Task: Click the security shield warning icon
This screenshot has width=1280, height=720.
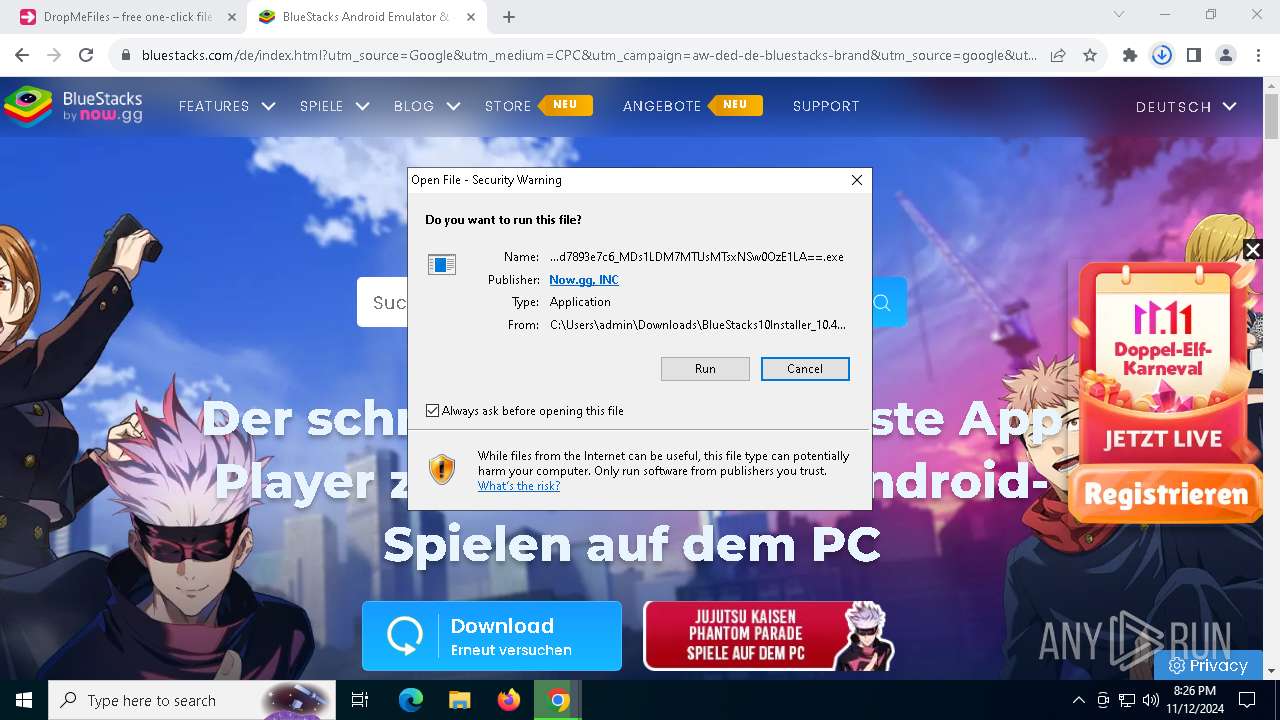Action: click(442, 469)
